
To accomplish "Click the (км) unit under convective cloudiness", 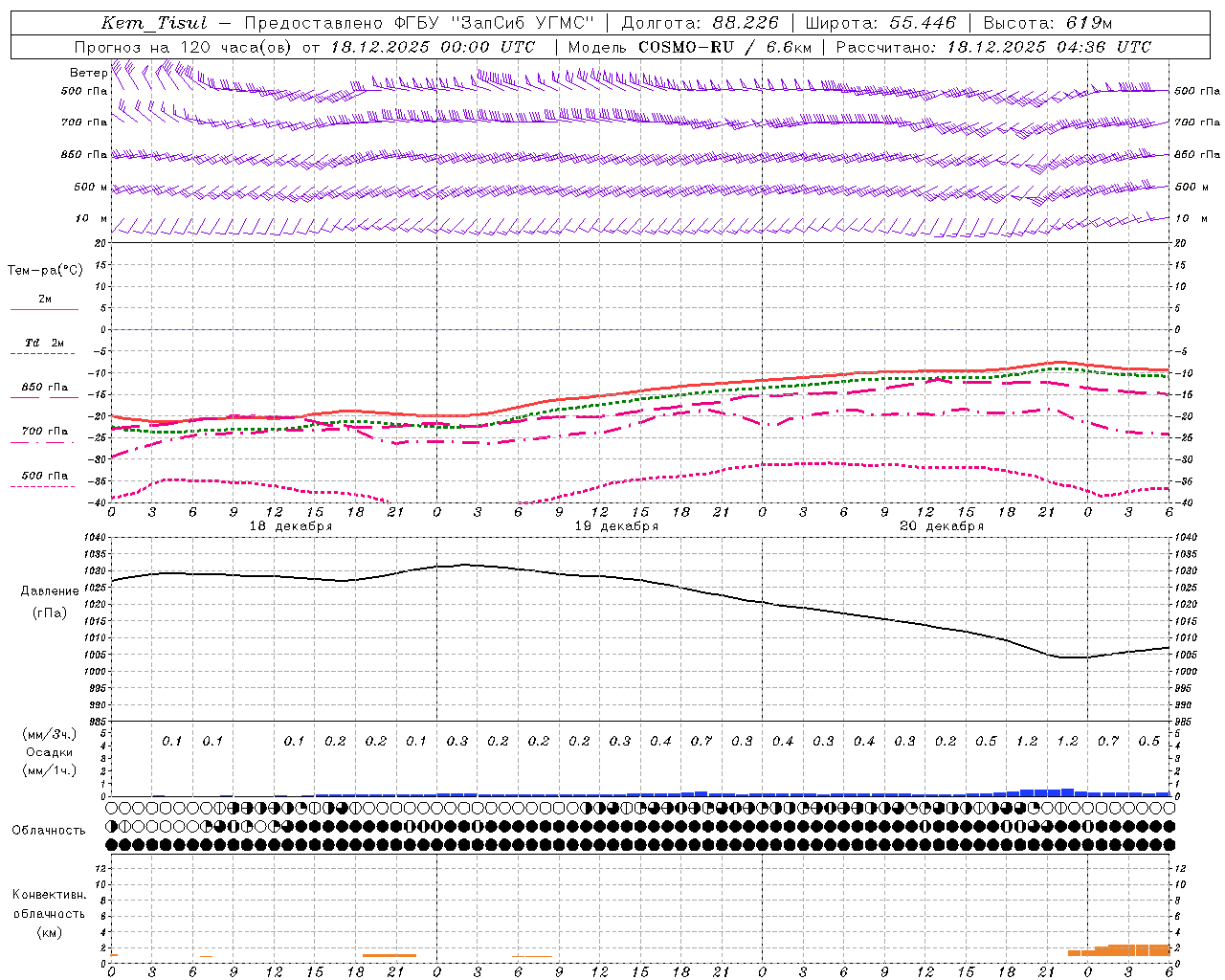I will point(49,932).
